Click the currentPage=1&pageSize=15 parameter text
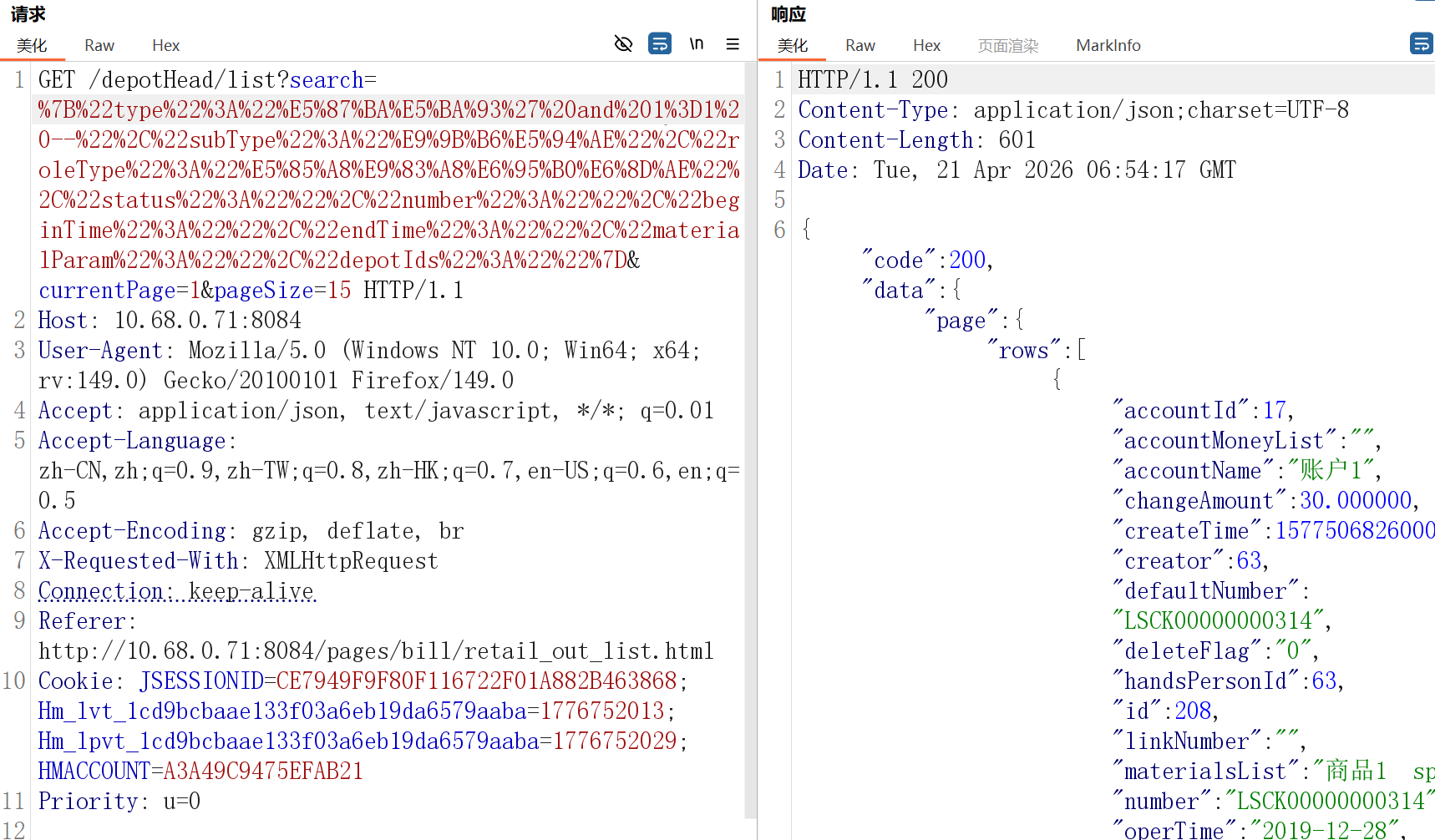This screenshot has width=1435, height=840. pyautogui.click(x=195, y=291)
